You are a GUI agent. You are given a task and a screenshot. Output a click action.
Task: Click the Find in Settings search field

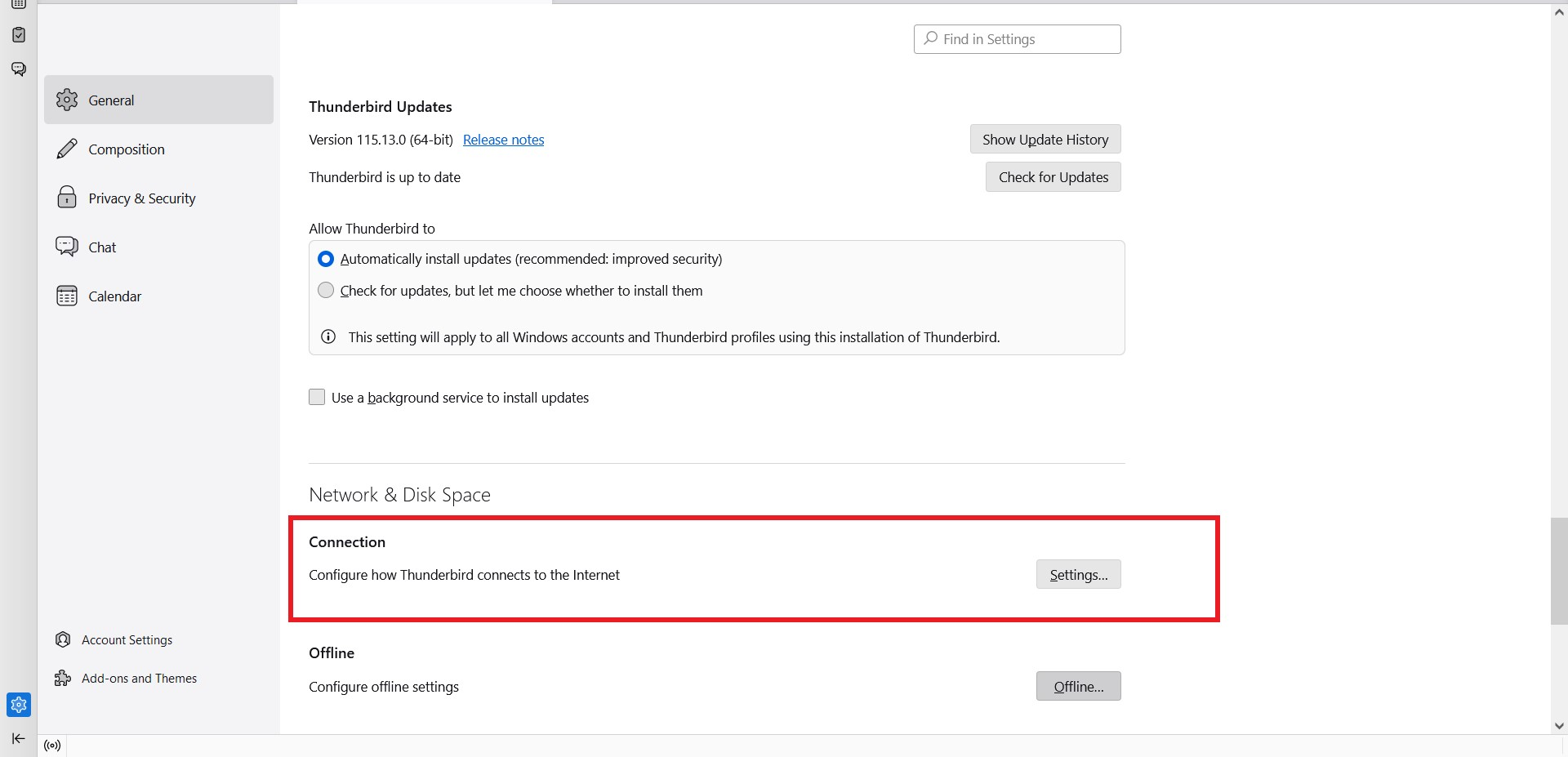[1017, 39]
